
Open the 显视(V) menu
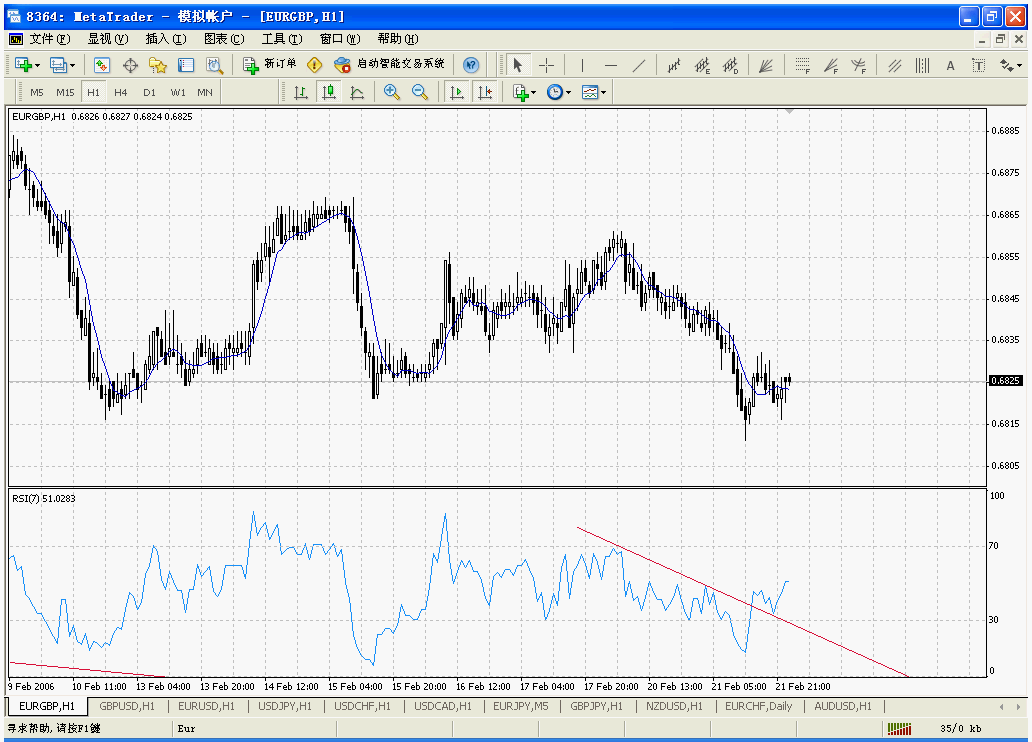108,39
